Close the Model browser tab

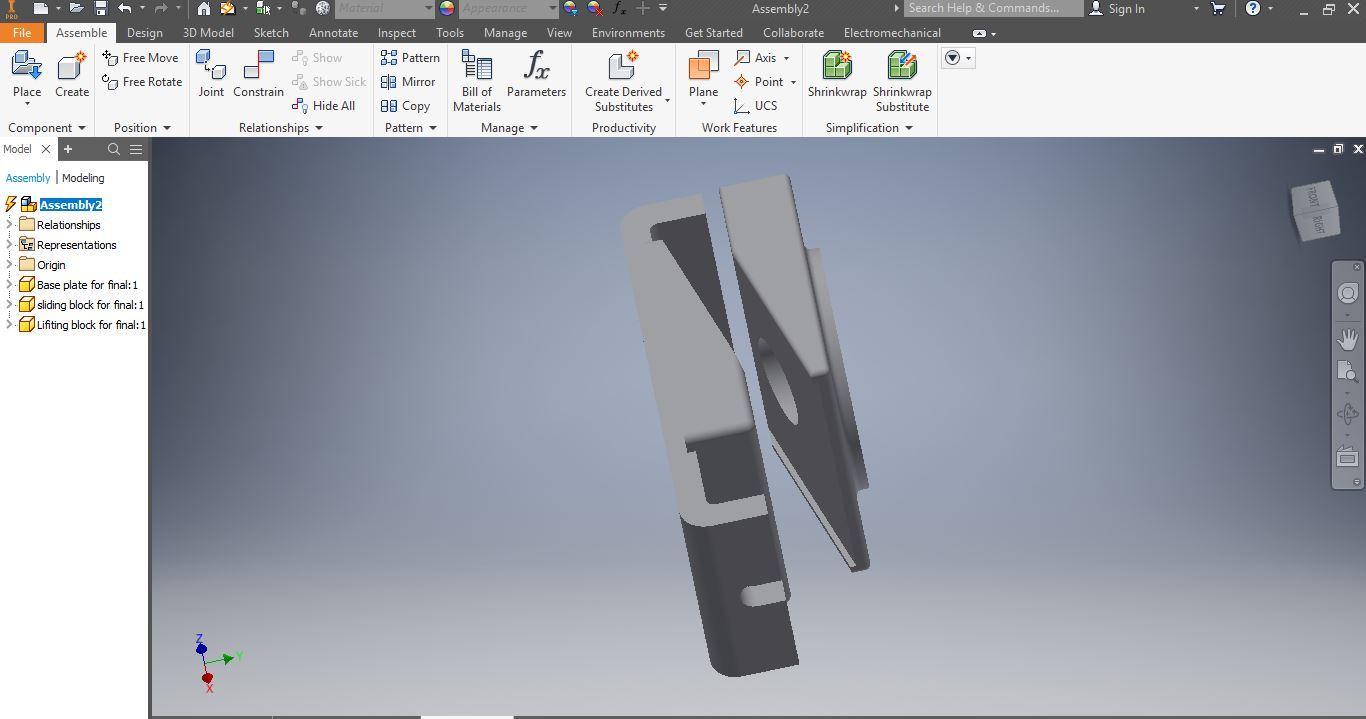tap(45, 149)
